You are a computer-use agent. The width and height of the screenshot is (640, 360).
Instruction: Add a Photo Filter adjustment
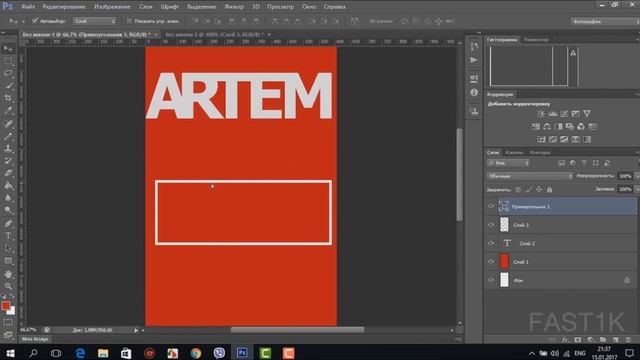[x=570, y=127]
